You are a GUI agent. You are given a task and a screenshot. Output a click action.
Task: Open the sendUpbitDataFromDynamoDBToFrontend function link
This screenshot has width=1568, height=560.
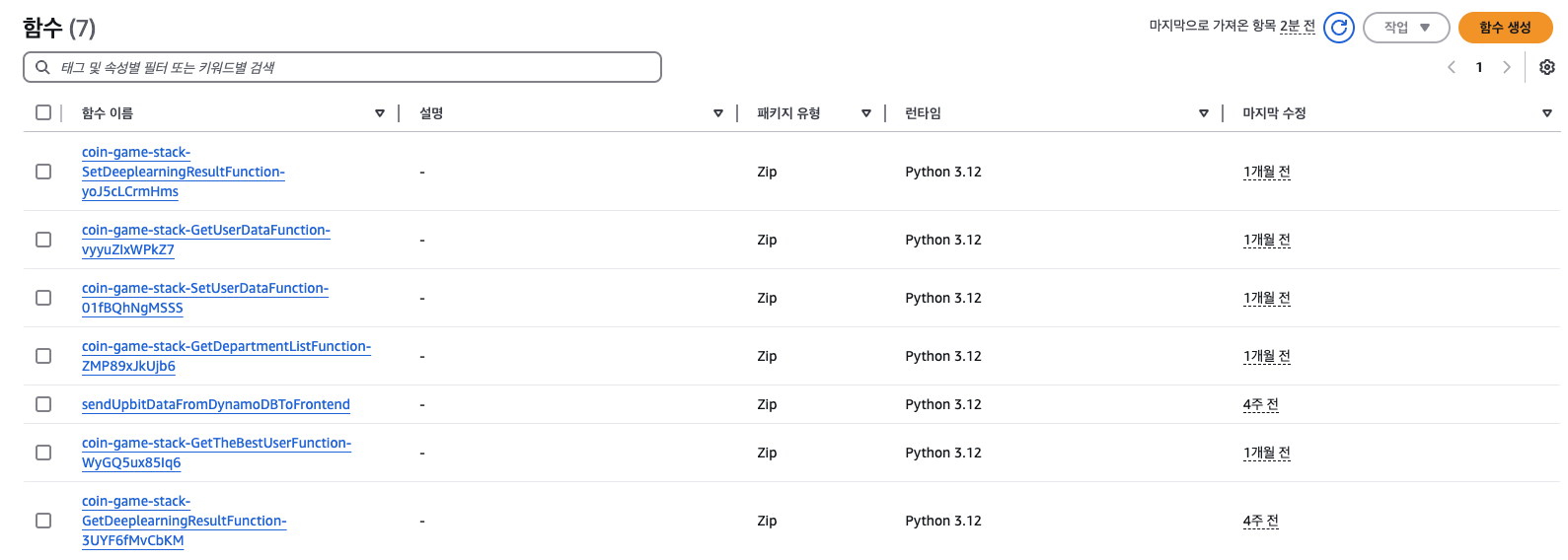pos(215,404)
